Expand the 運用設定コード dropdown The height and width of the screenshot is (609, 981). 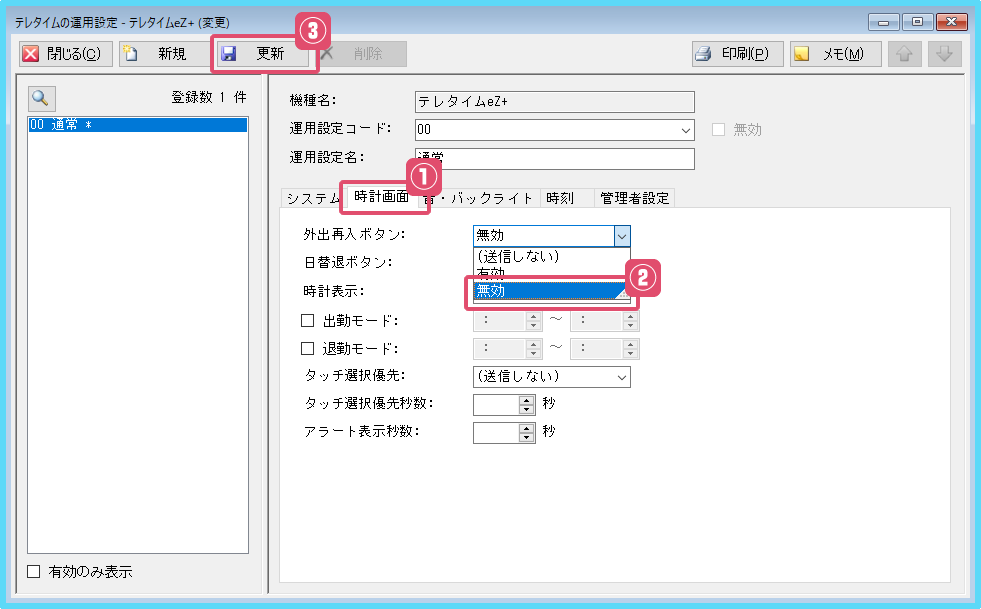point(685,130)
